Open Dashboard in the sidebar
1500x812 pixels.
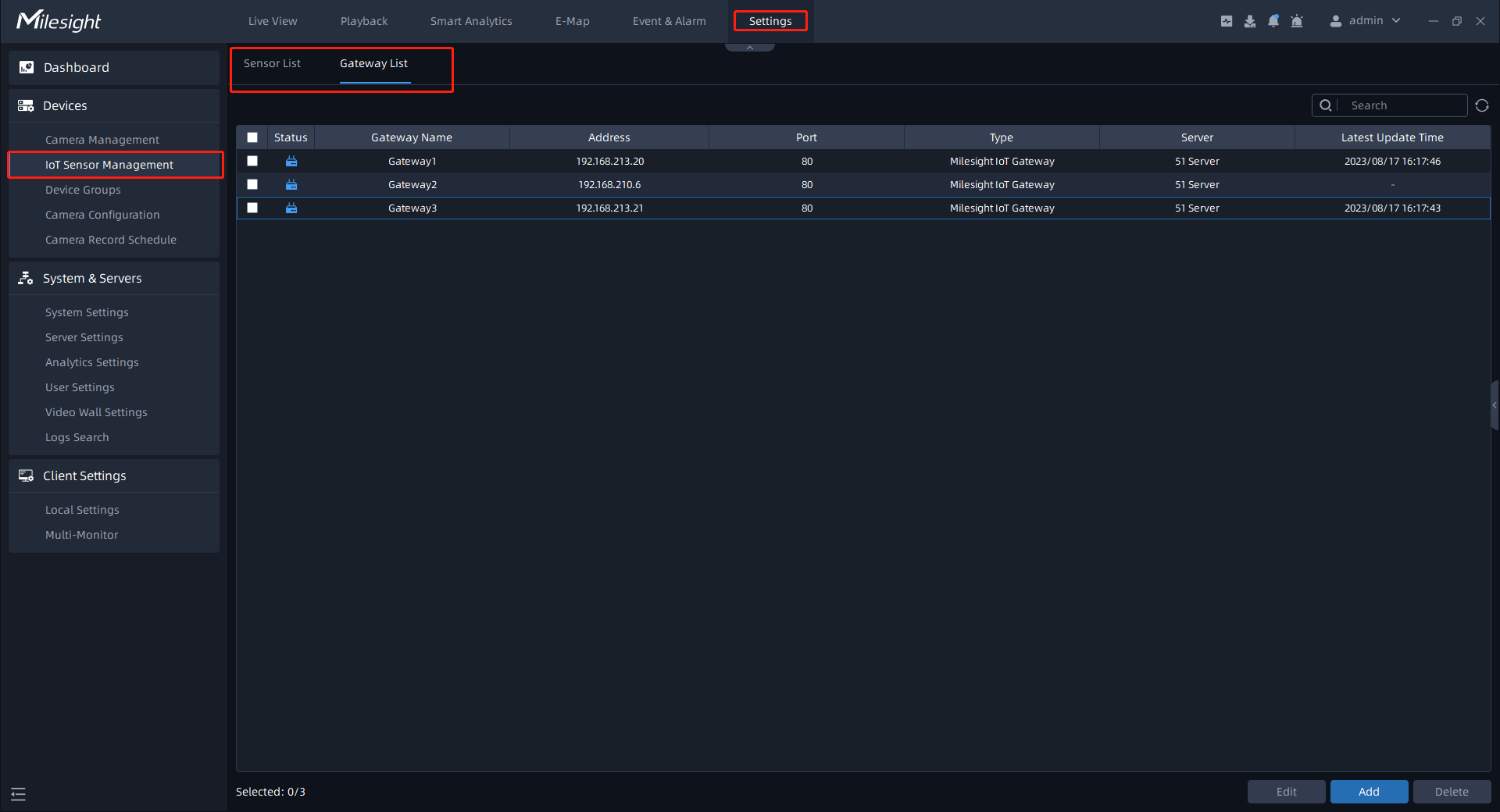coord(114,67)
